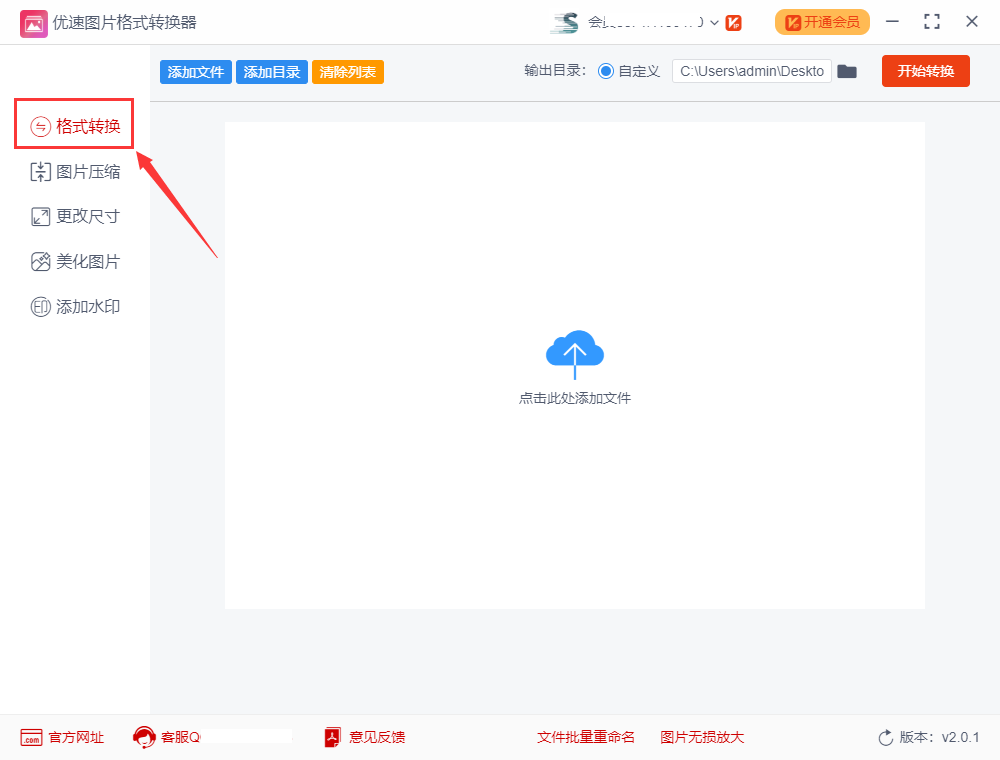Select the 添加水印 watermark tool
Screen dimensions: 1000x760
tap(75, 306)
